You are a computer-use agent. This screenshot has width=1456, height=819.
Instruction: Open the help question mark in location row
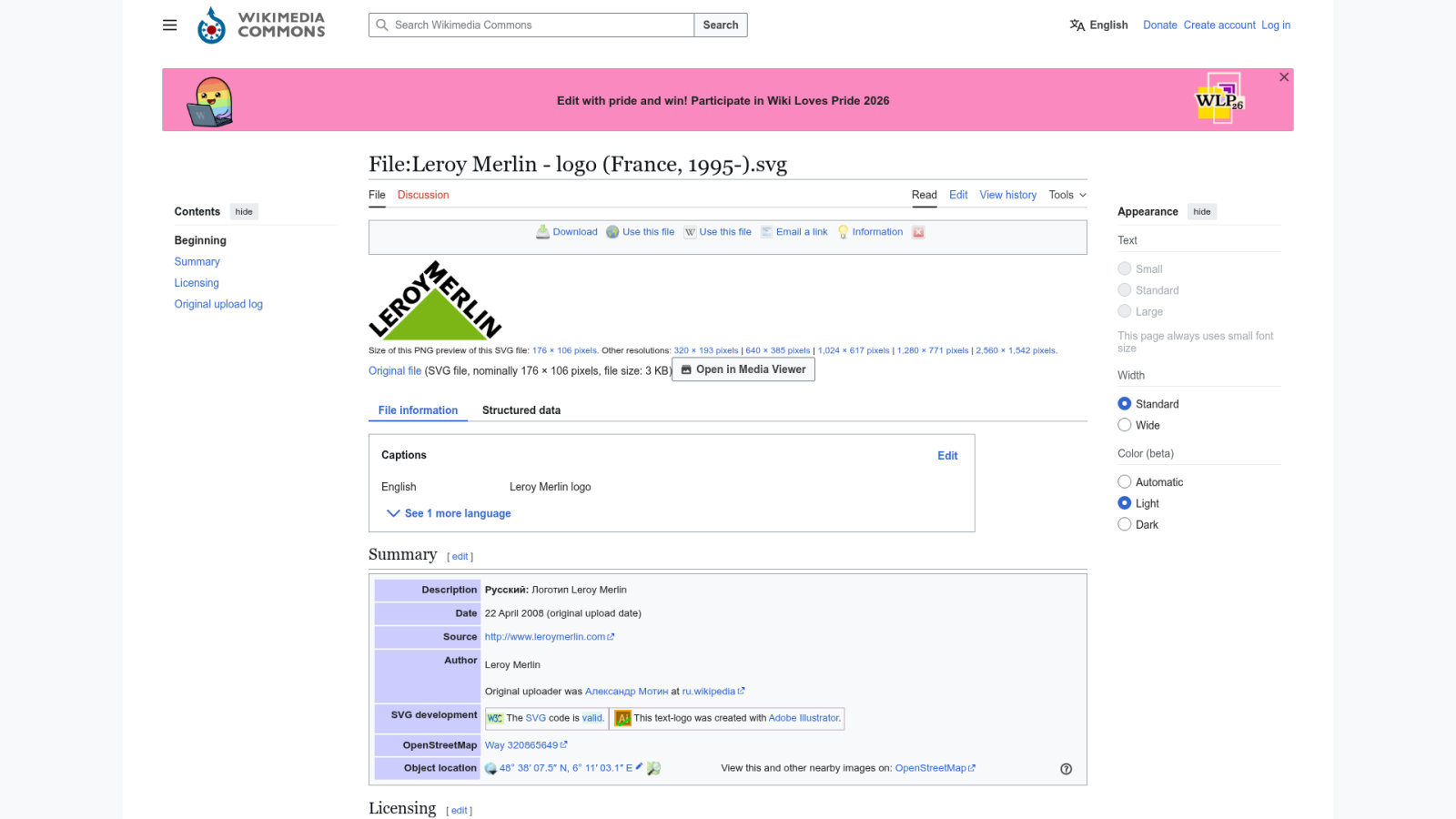(1066, 769)
